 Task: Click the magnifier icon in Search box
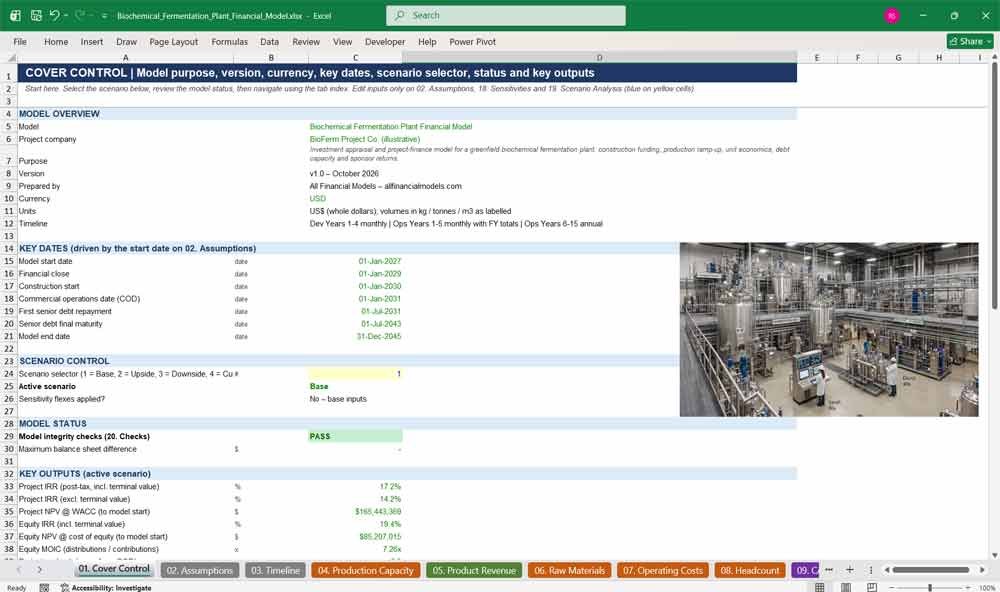[400, 15]
